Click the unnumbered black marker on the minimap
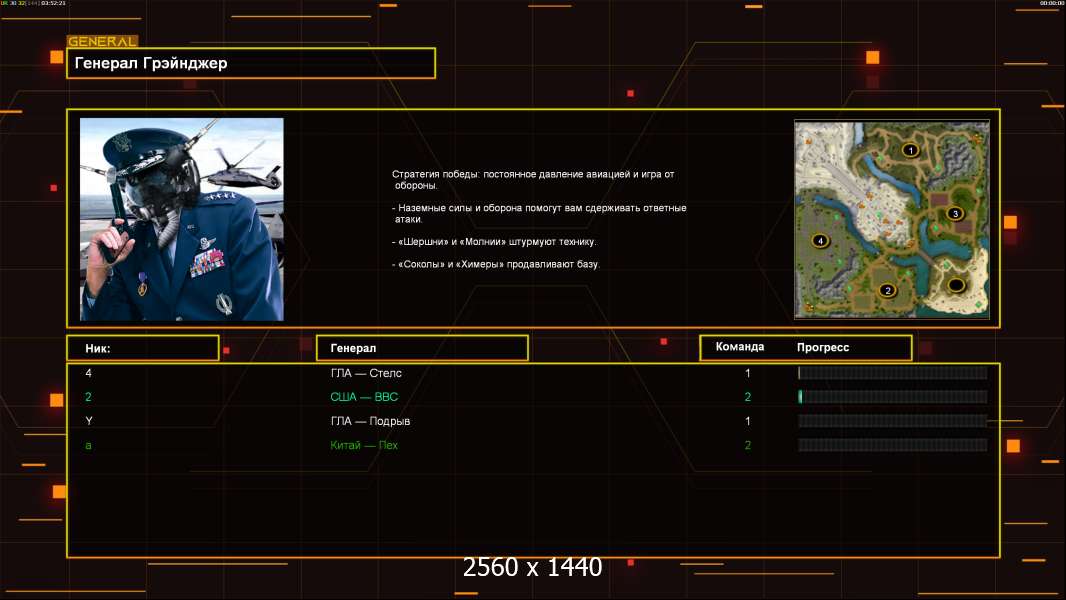 coord(956,286)
